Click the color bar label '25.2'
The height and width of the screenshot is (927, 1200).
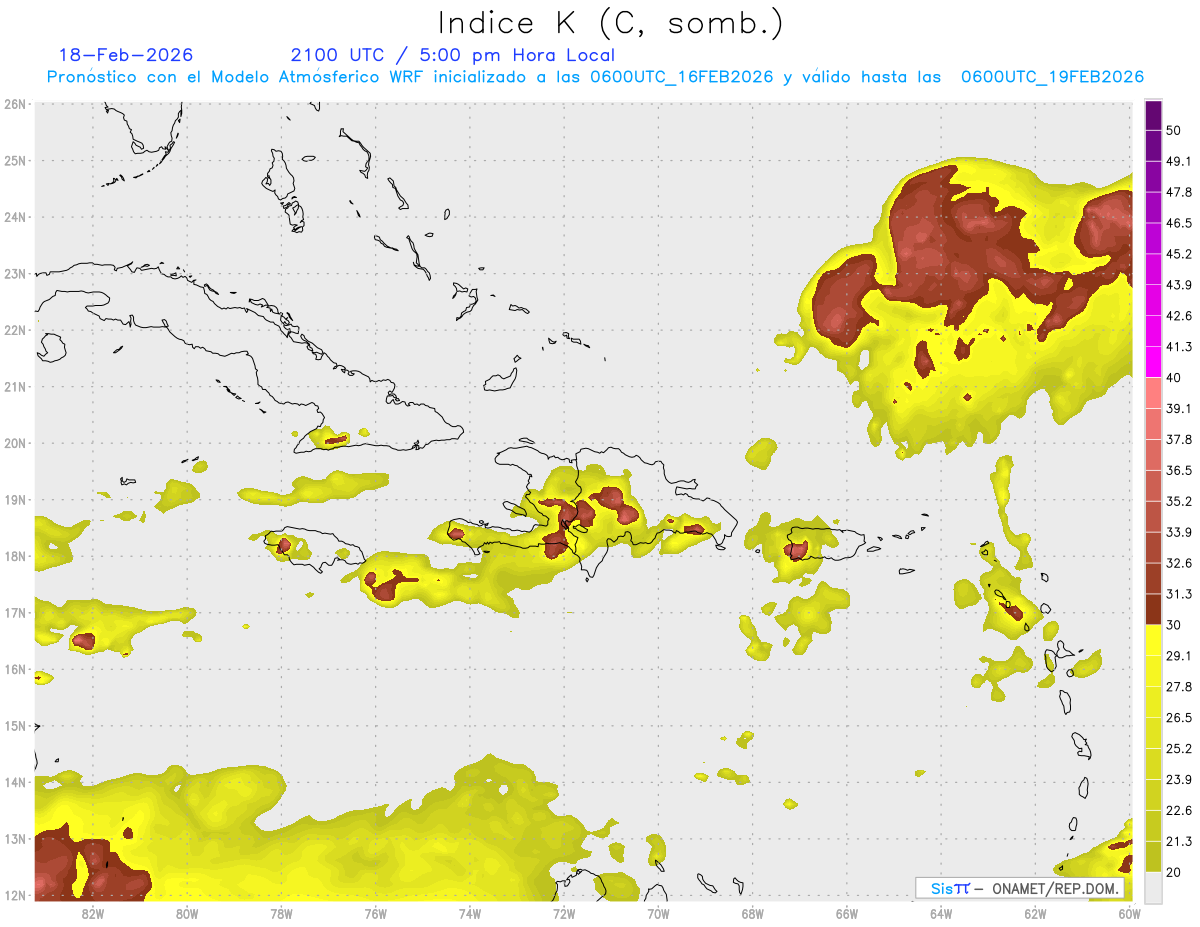pyautogui.click(x=1179, y=749)
